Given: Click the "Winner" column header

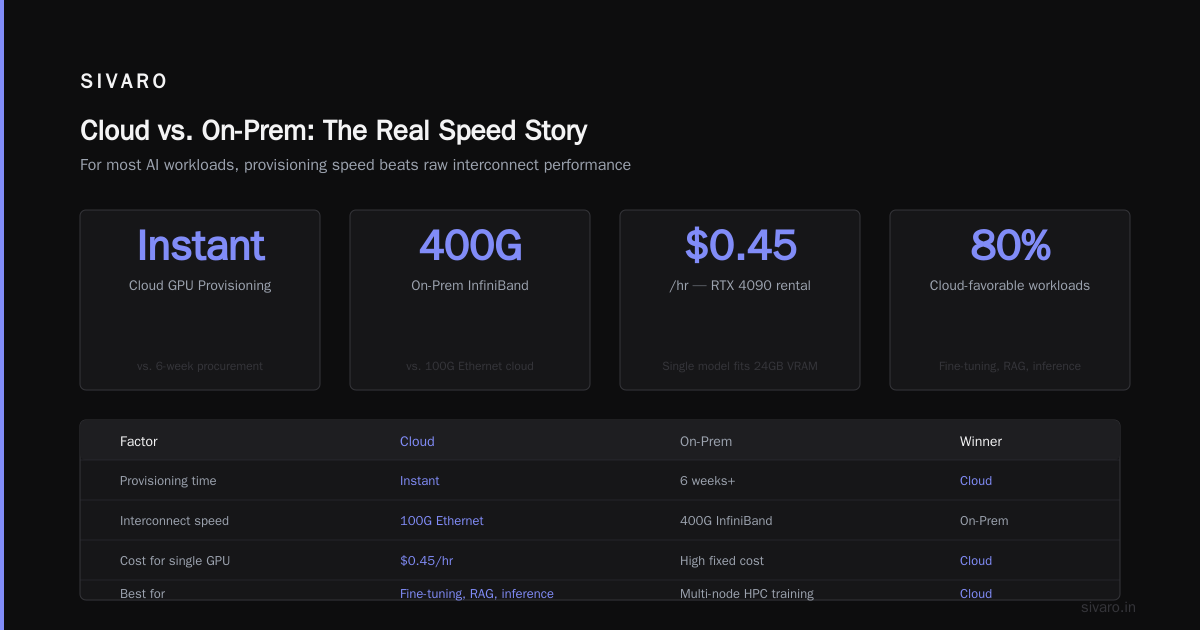Looking at the screenshot, I should pyautogui.click(x=981, y=441).
